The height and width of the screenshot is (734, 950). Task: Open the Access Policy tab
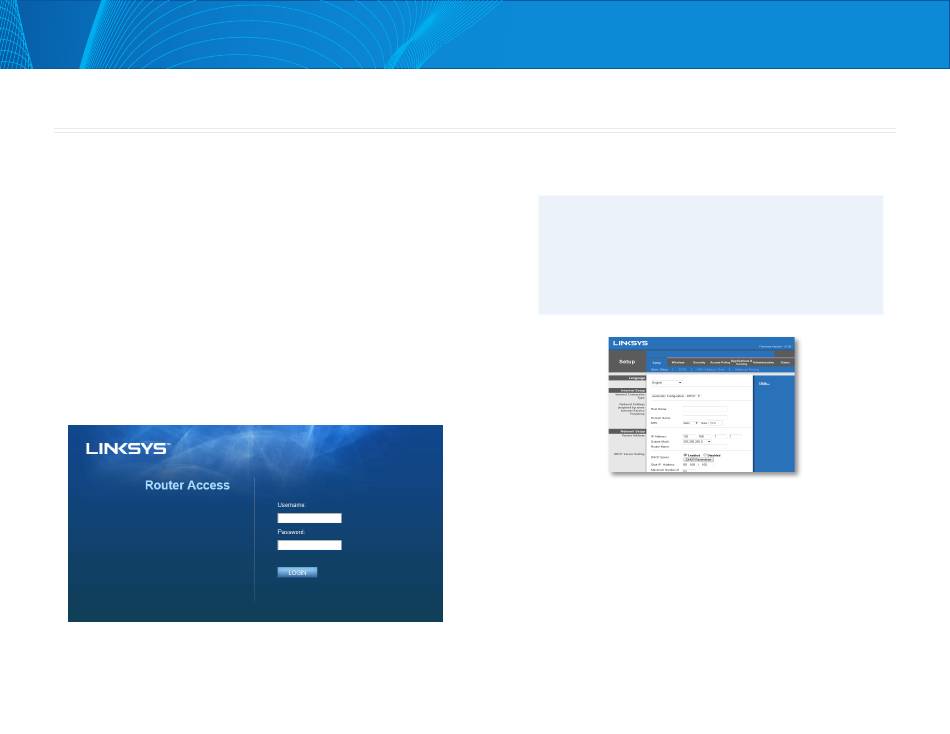click(x=720, y=362)
